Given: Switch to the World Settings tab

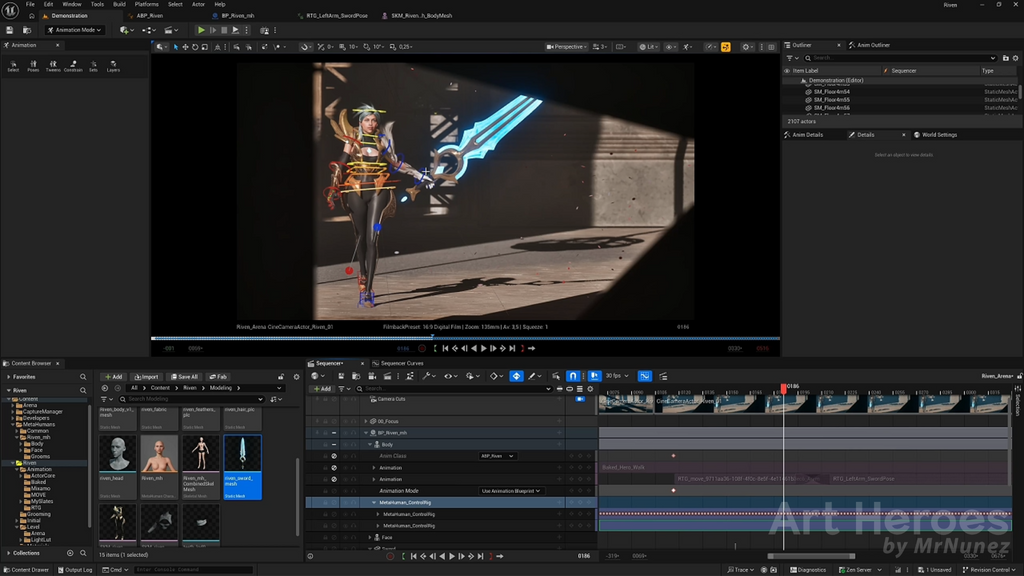Looking at the screenshot, I should tap(939, 135).
